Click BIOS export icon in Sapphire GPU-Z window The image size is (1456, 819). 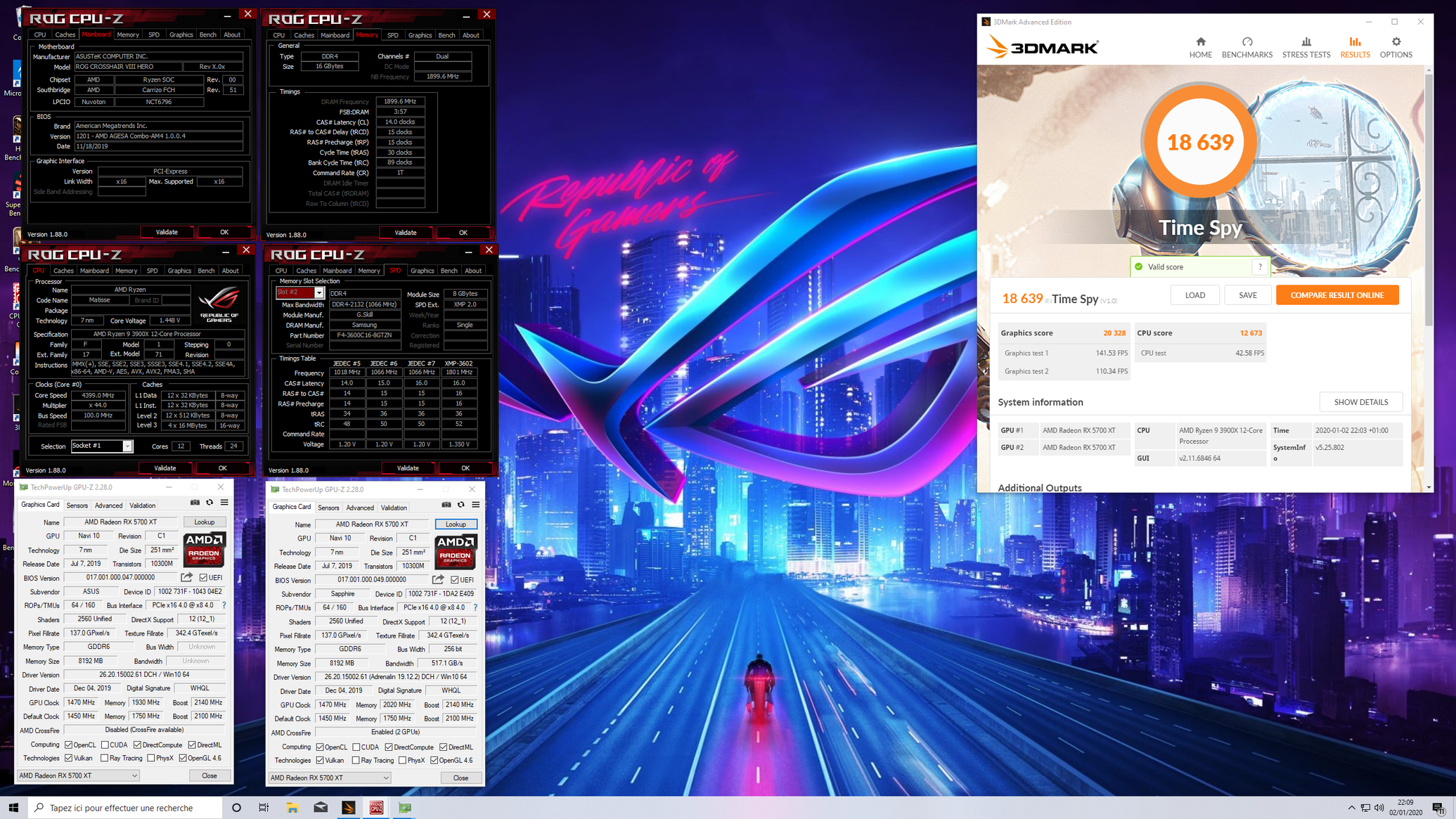click(x=438, y=579)
